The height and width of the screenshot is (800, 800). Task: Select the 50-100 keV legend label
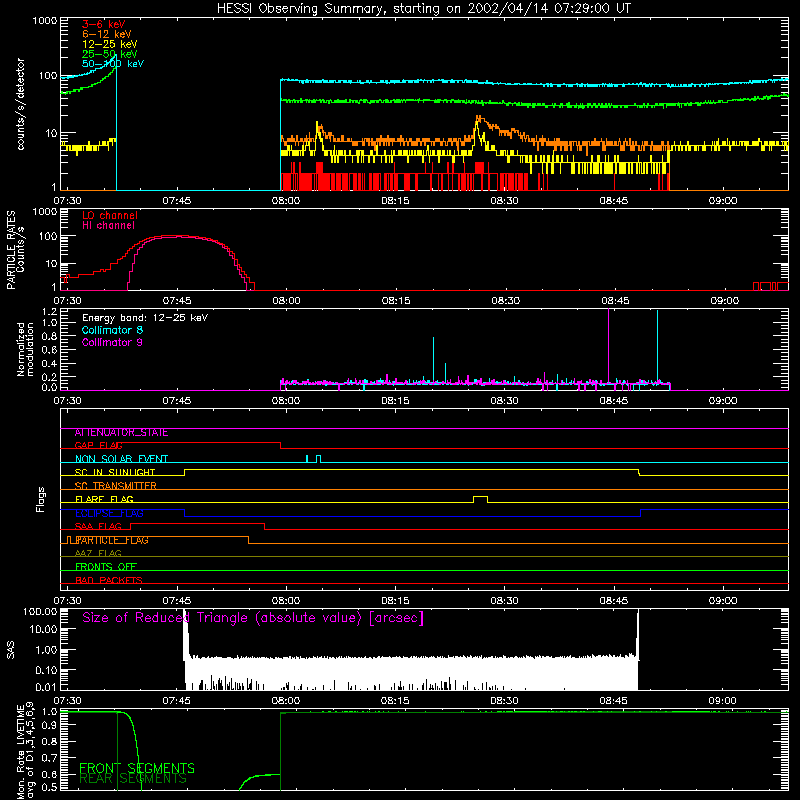[x=113, y=64]
